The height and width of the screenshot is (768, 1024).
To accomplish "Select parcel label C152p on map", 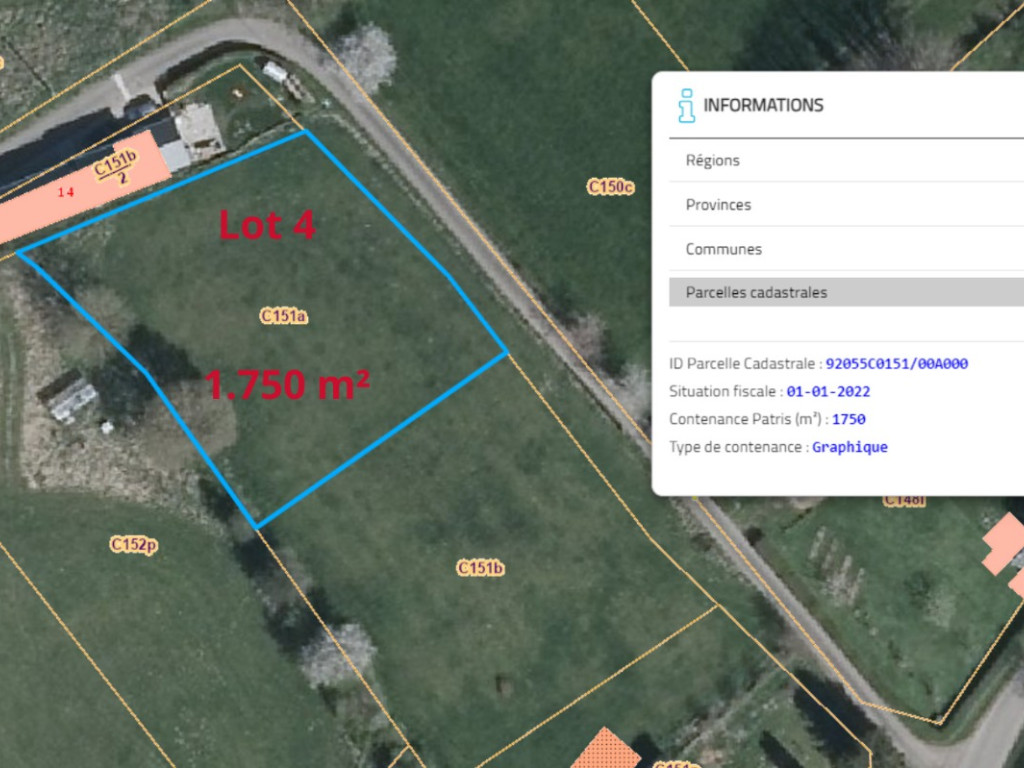I will (133, 545).
